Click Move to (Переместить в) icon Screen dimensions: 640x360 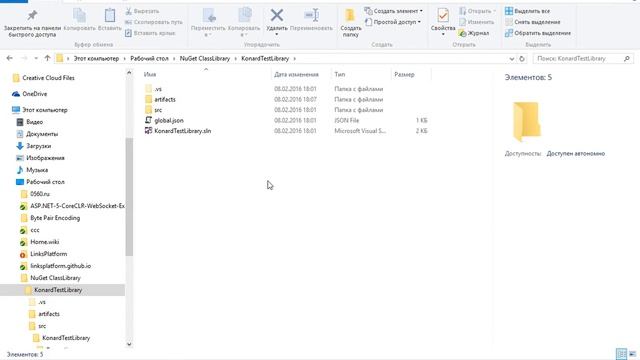209,16
